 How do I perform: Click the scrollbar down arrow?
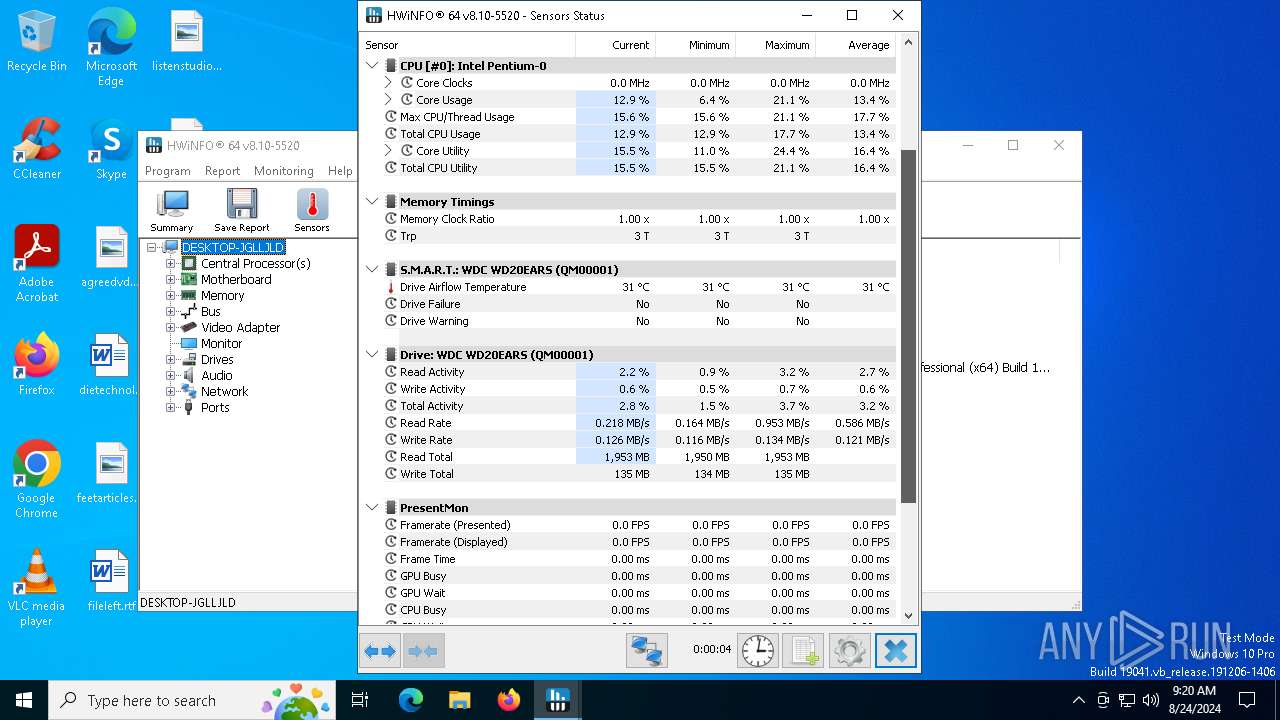tap(908, 616)
